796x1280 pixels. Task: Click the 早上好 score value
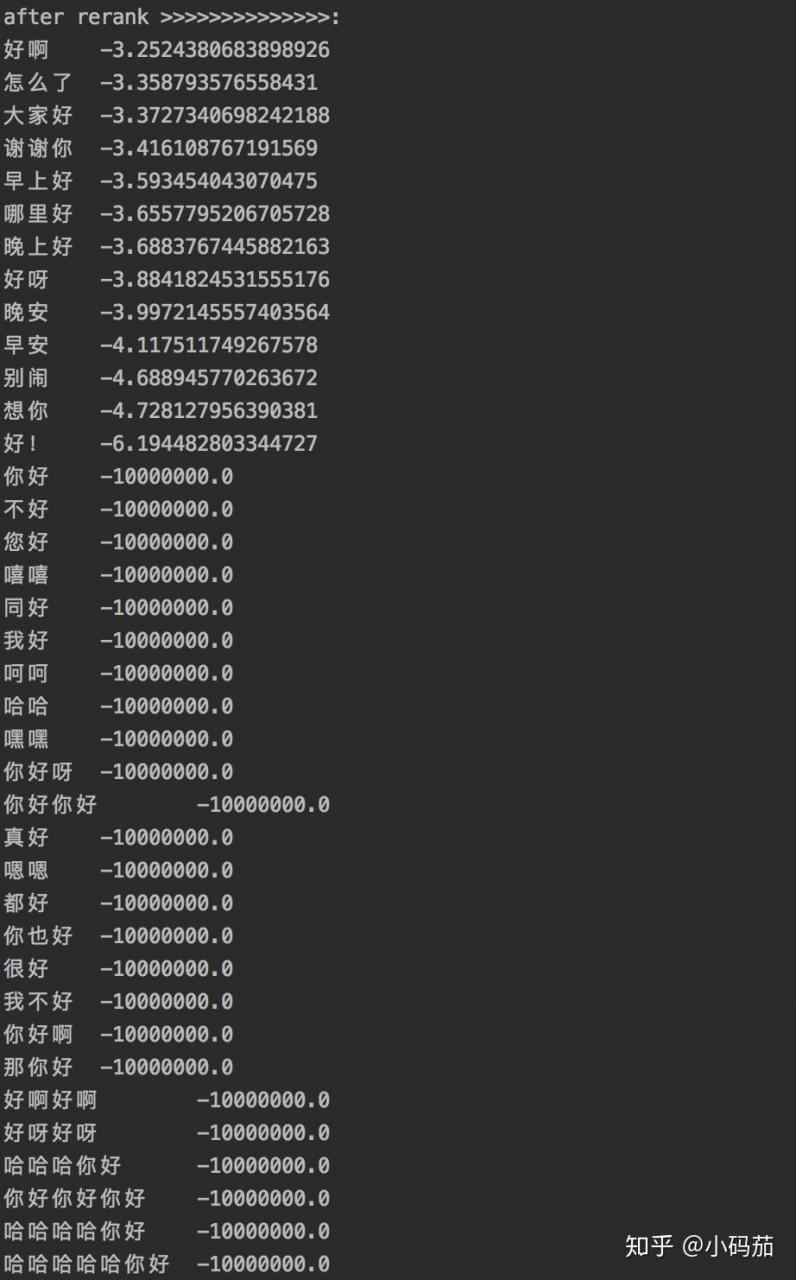[208, 181]
